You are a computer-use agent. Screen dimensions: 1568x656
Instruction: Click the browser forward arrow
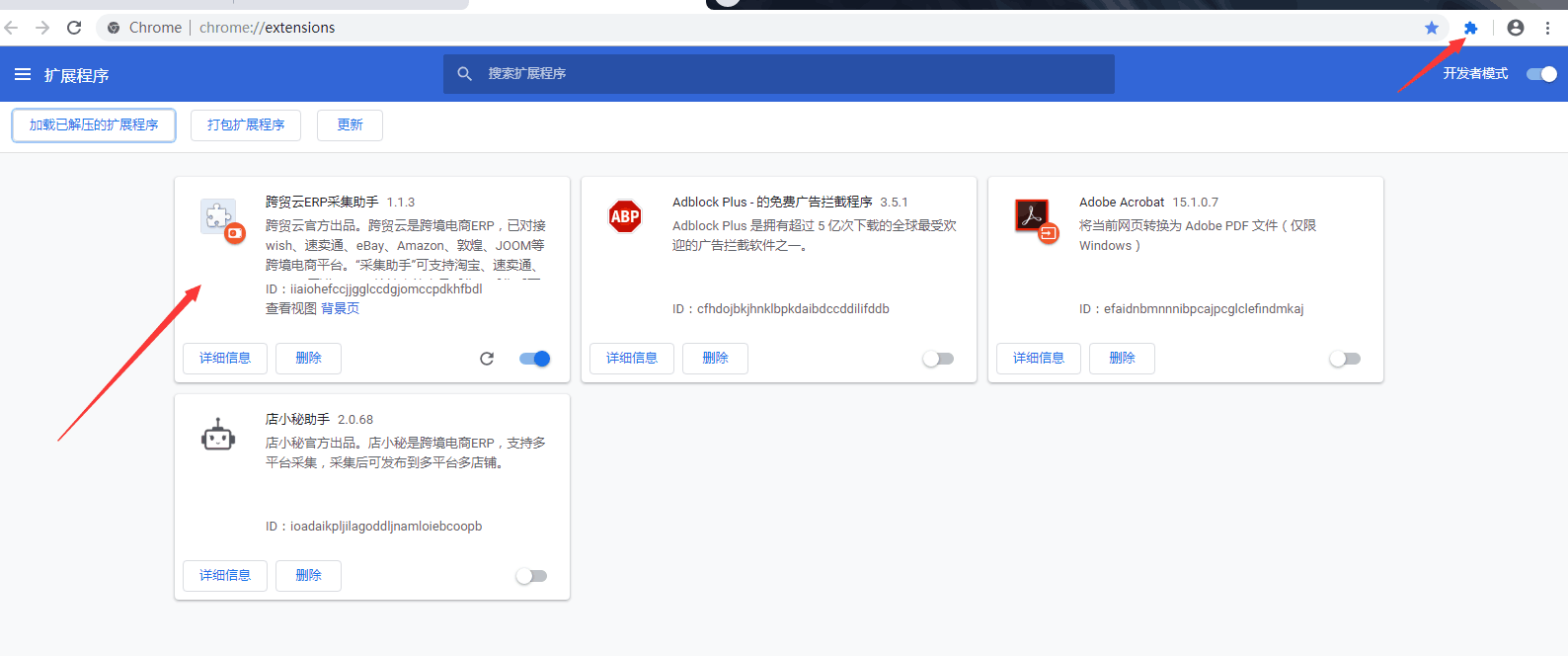42,28
